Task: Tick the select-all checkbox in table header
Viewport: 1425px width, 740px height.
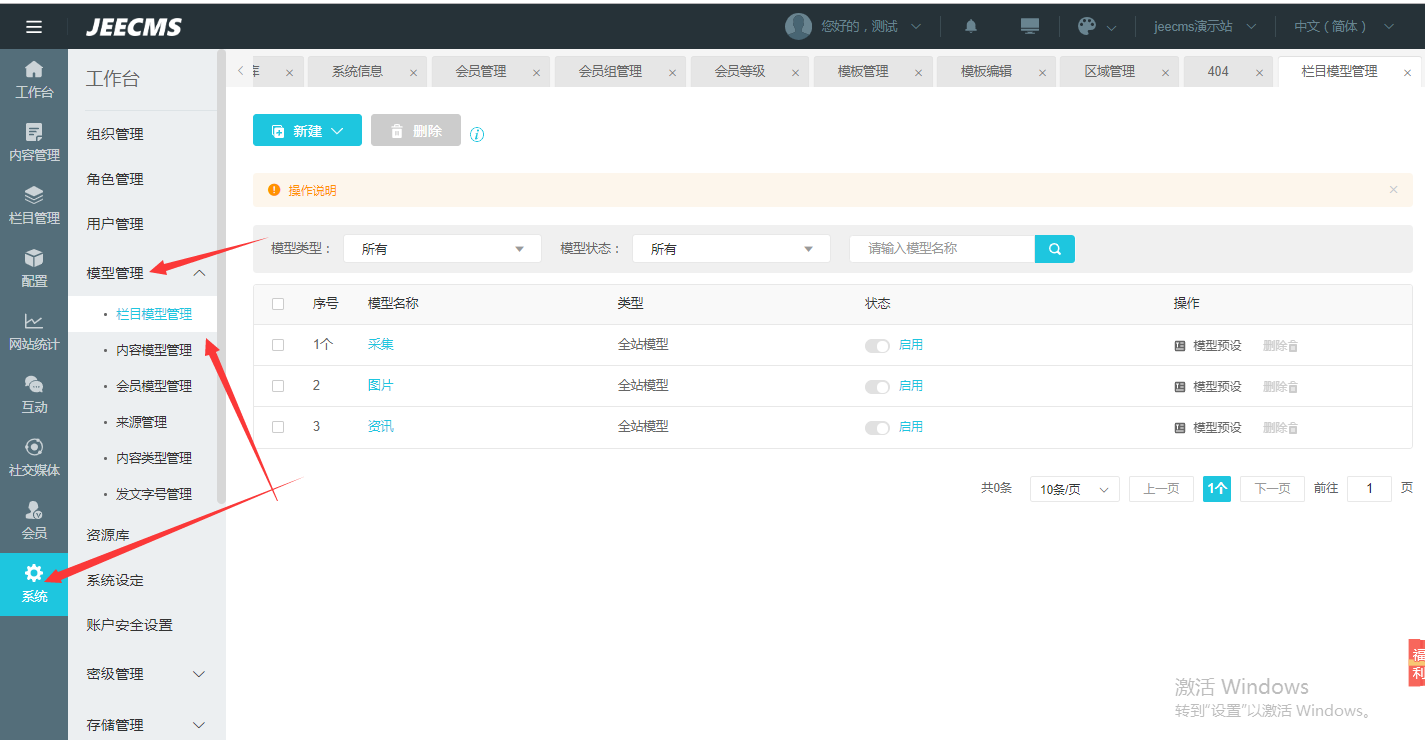Action: pos(278,304)
